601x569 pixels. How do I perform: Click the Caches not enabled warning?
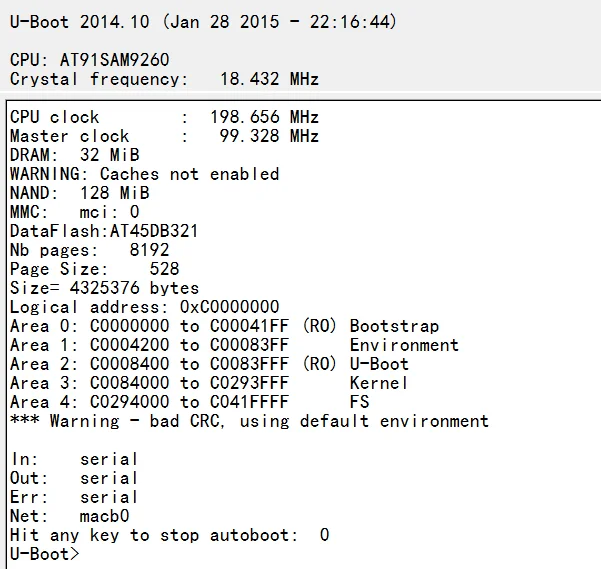point(144,174)
